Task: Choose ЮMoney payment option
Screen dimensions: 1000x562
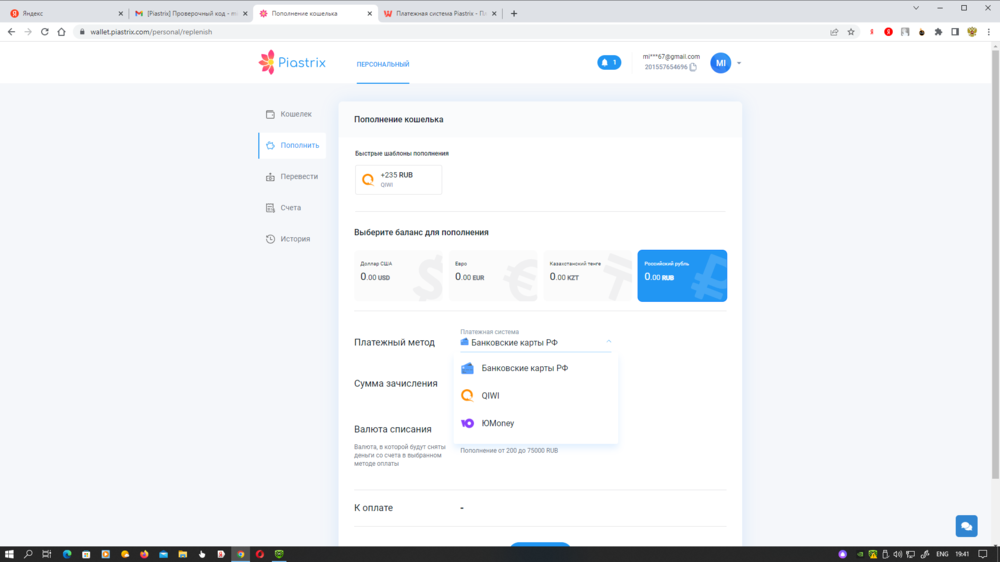Action: click(x=497, y=424)
